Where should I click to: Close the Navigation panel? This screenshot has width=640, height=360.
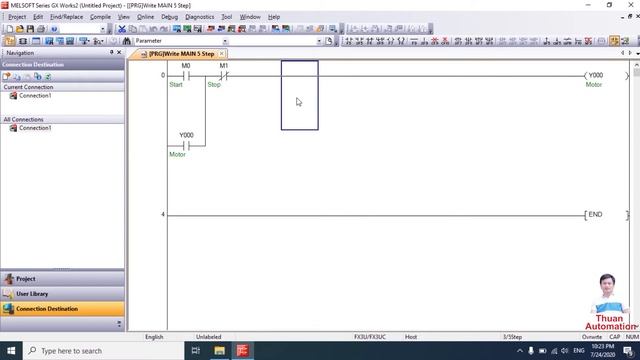[x=119, y=52]
